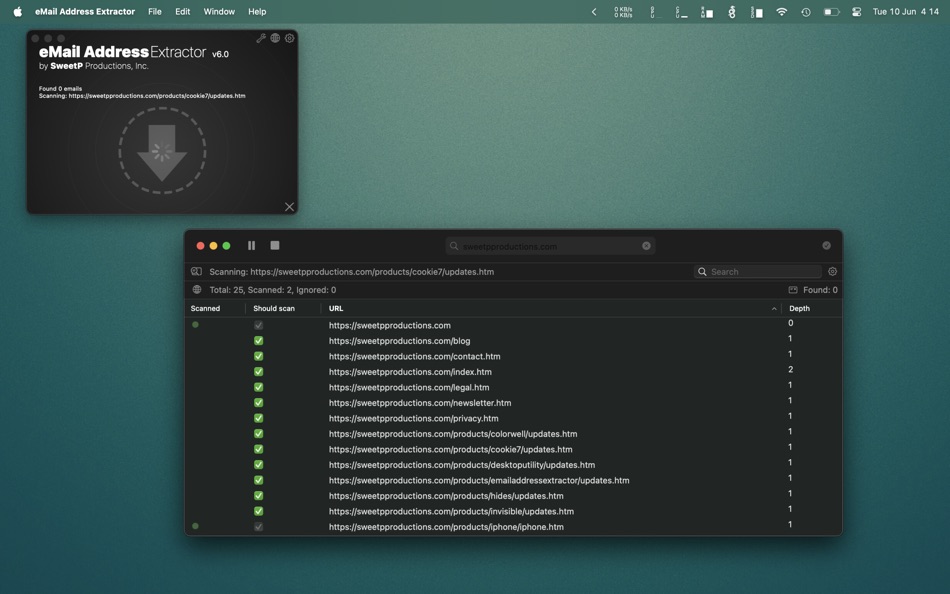Select the newsletter.htm URL row

tap(513, 402)
